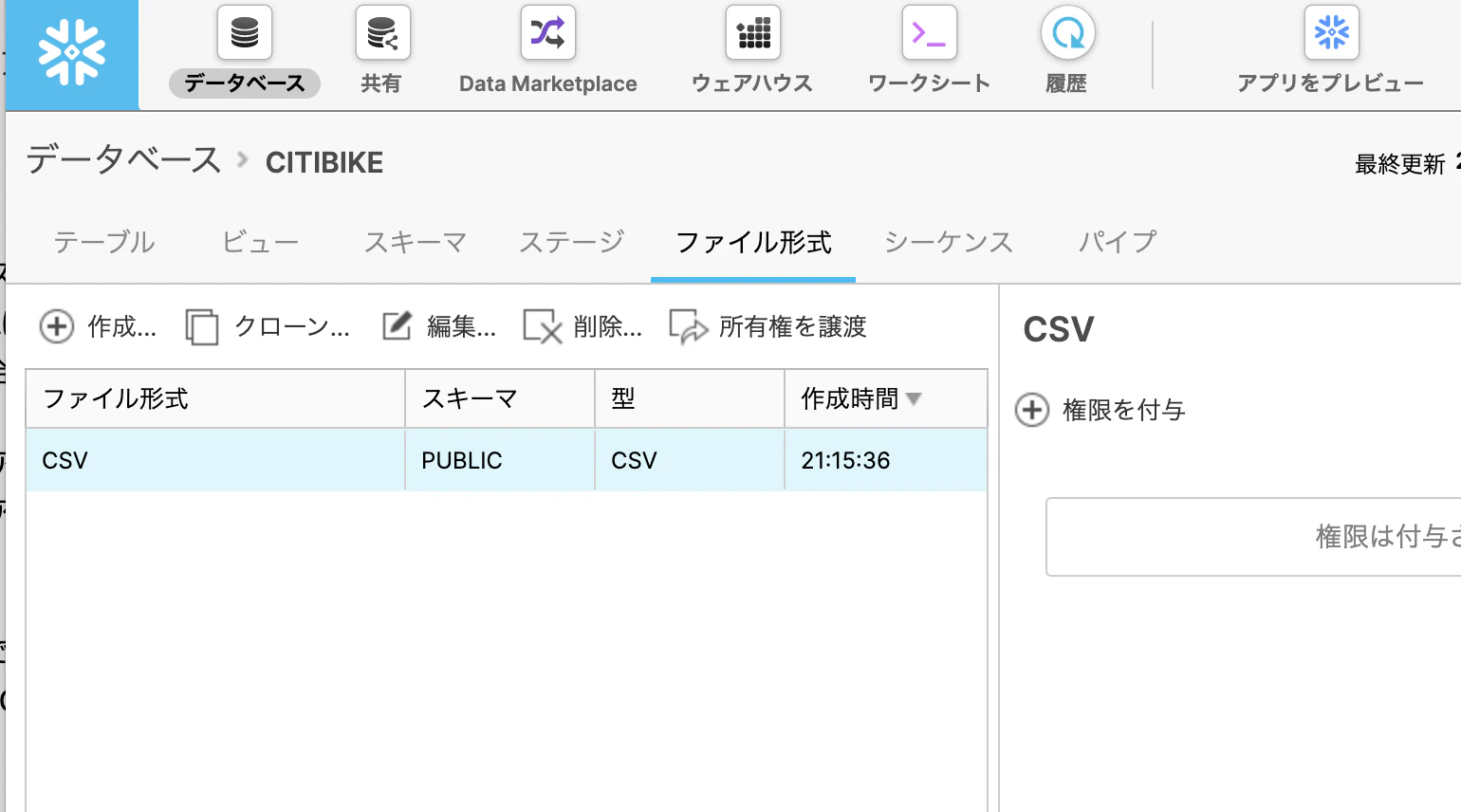1461x812 pixels.
Task: Click the クローン clone icon
Action: (202, 327)
